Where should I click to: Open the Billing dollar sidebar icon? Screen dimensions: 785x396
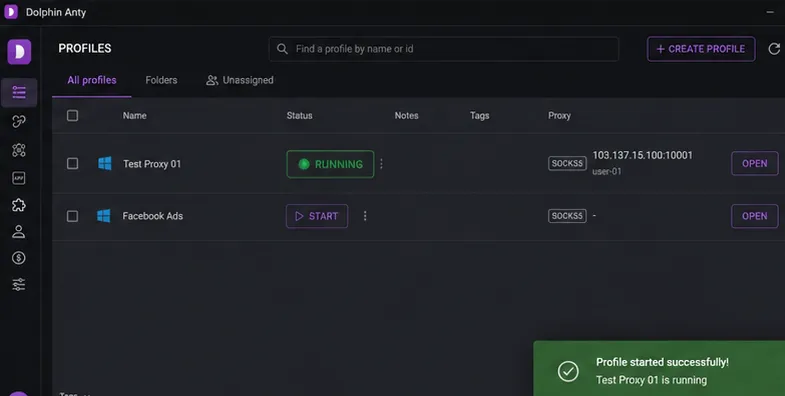[x=19, y=258]
